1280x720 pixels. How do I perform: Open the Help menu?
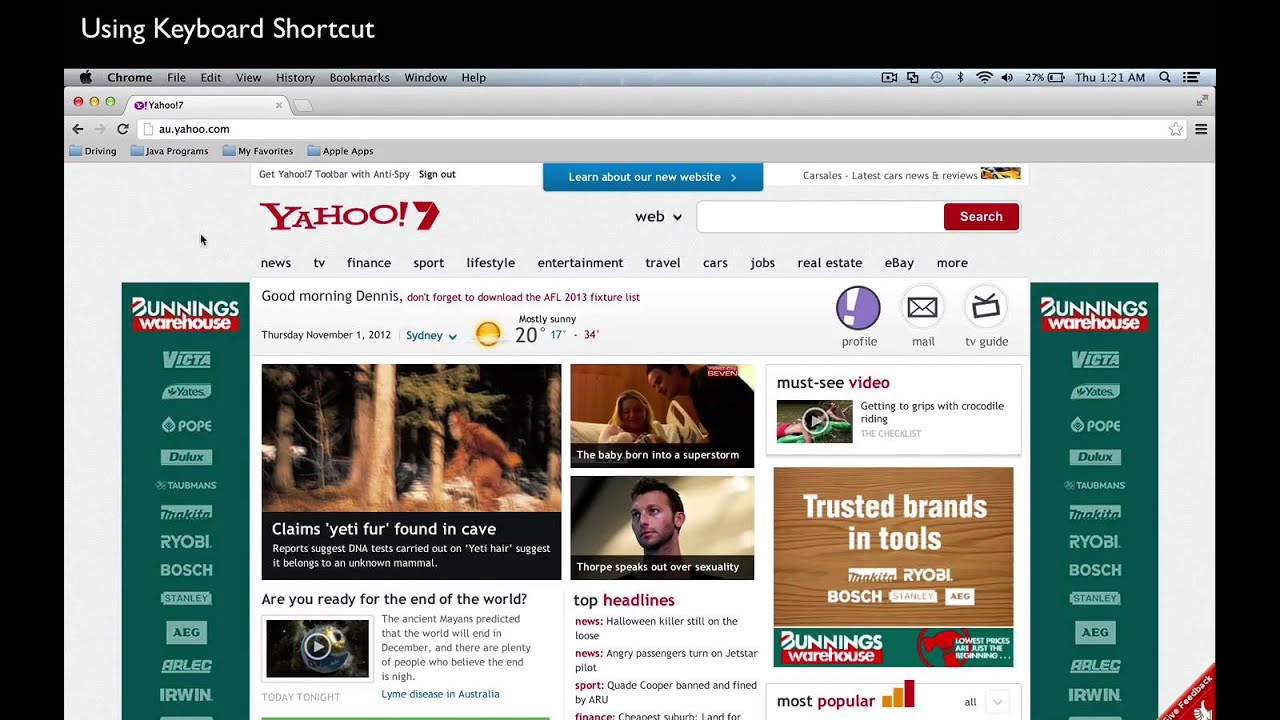[473, 77]
